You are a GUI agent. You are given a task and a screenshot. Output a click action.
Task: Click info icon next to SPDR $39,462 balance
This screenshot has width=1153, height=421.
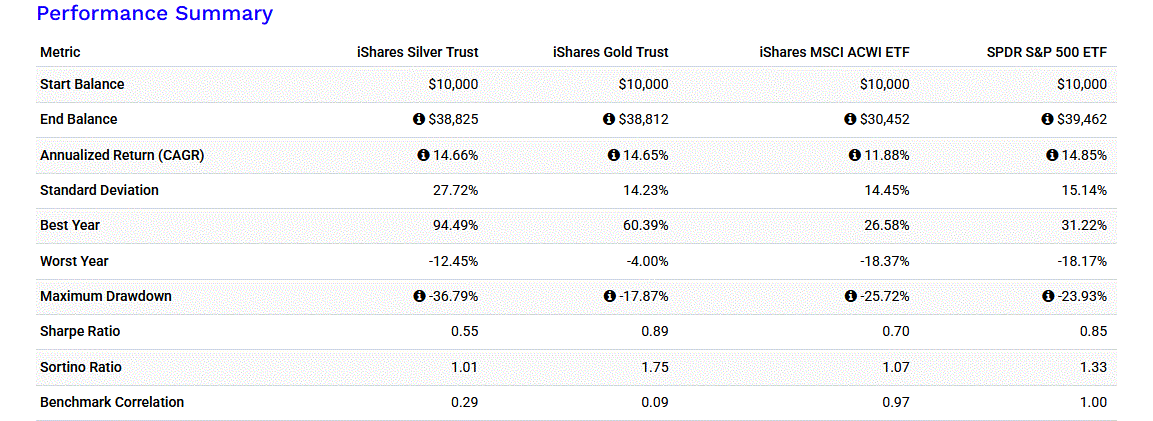coord(1047,120)
